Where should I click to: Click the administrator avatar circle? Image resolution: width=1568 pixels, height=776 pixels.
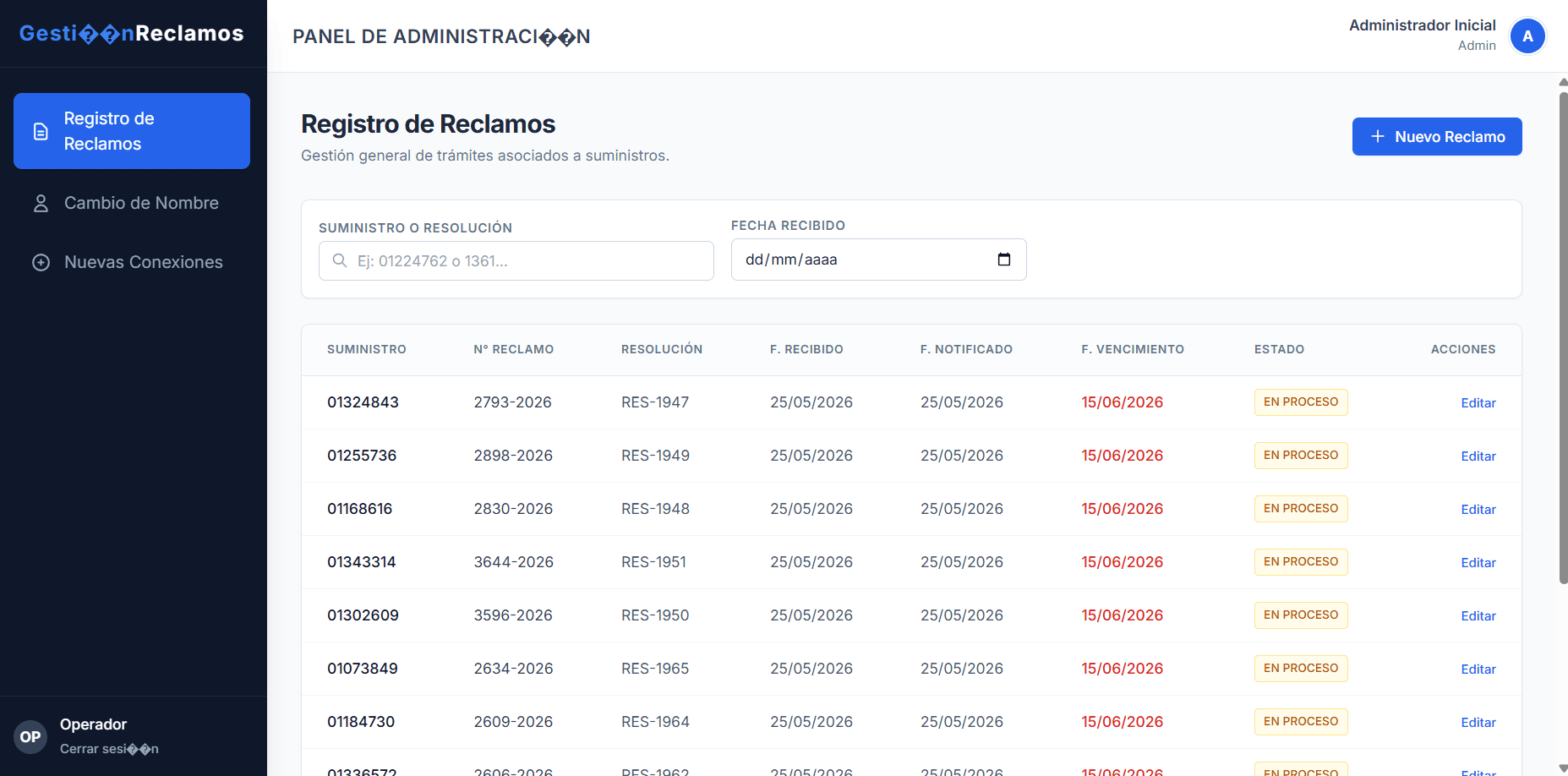(x=1527, y=36)
